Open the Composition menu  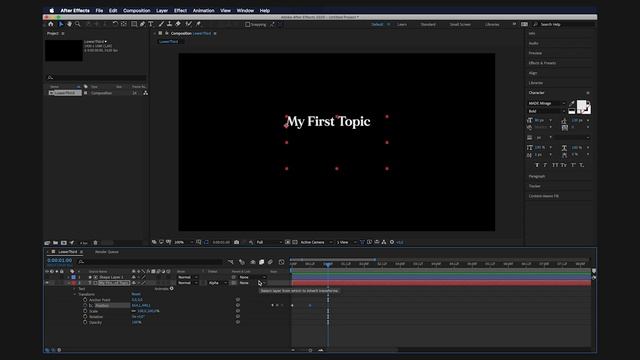(137, 11)
